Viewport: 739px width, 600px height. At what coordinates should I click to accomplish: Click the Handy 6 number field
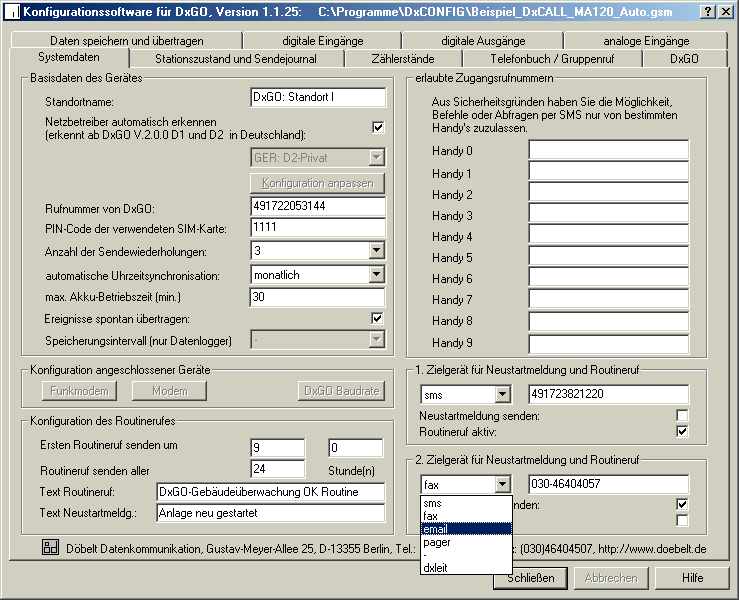(x=608, y=276)
